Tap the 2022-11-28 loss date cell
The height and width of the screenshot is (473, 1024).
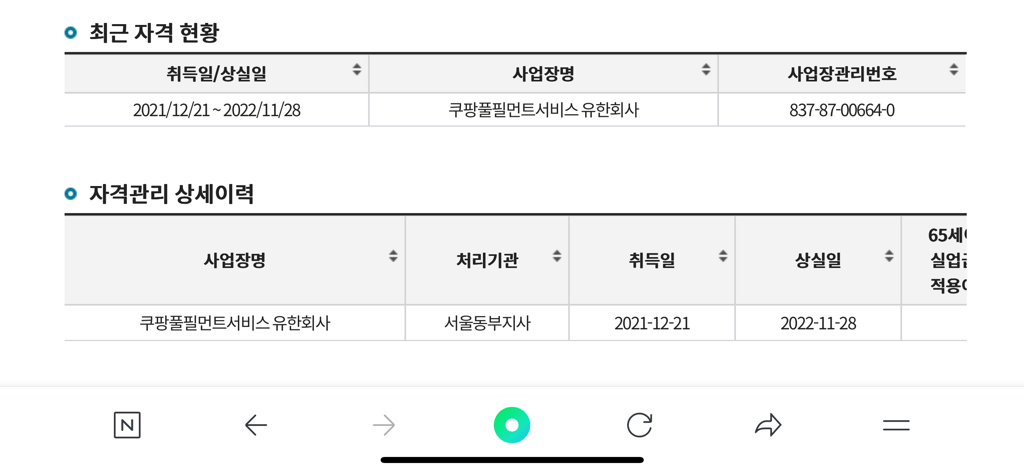pos(818,323)
